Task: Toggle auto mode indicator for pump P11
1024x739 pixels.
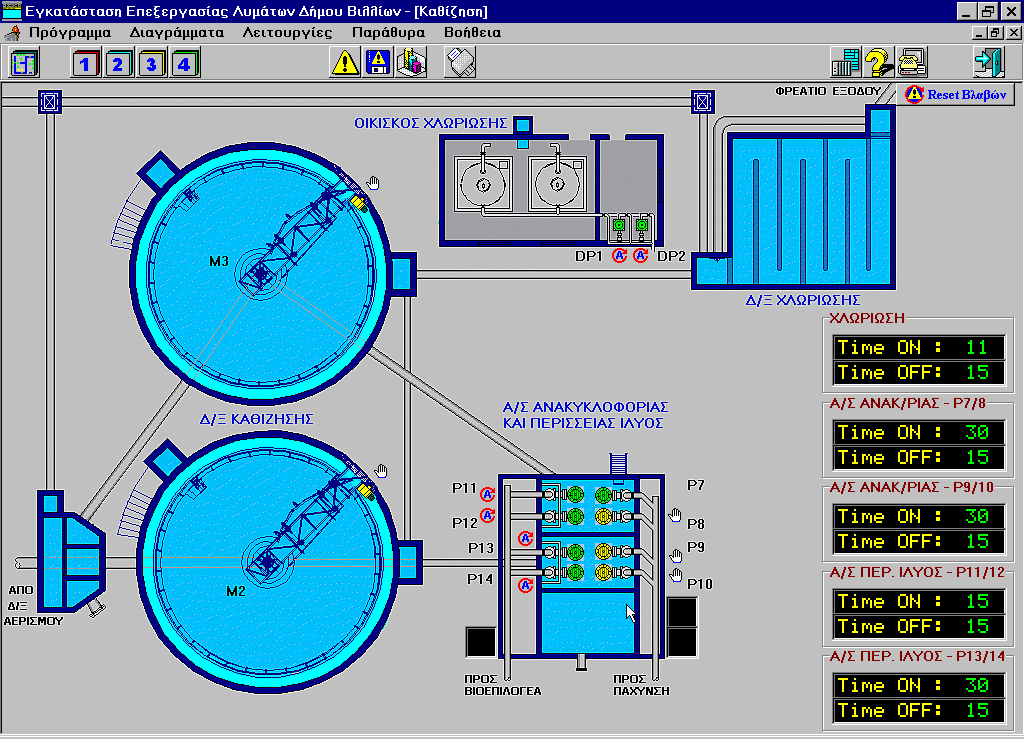Action: pyautogui.click(x=488, y=493)
